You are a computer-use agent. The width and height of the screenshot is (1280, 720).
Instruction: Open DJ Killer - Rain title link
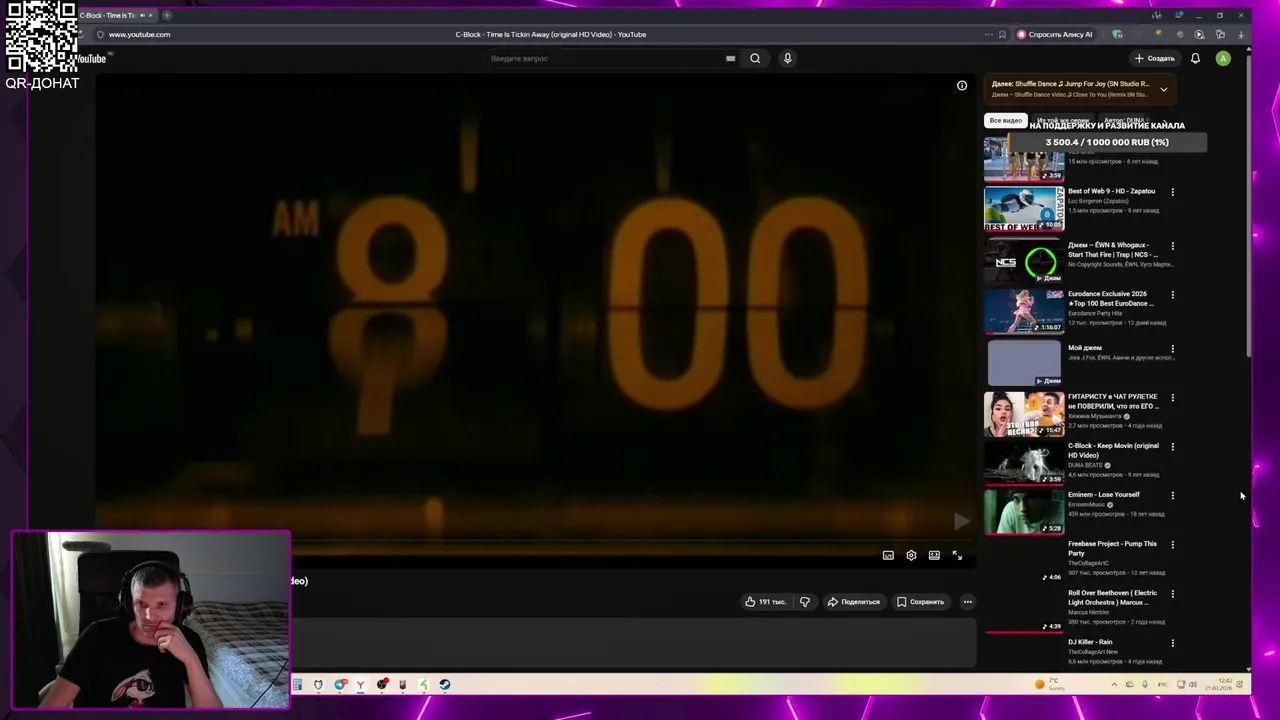[x=1090, y=642]
